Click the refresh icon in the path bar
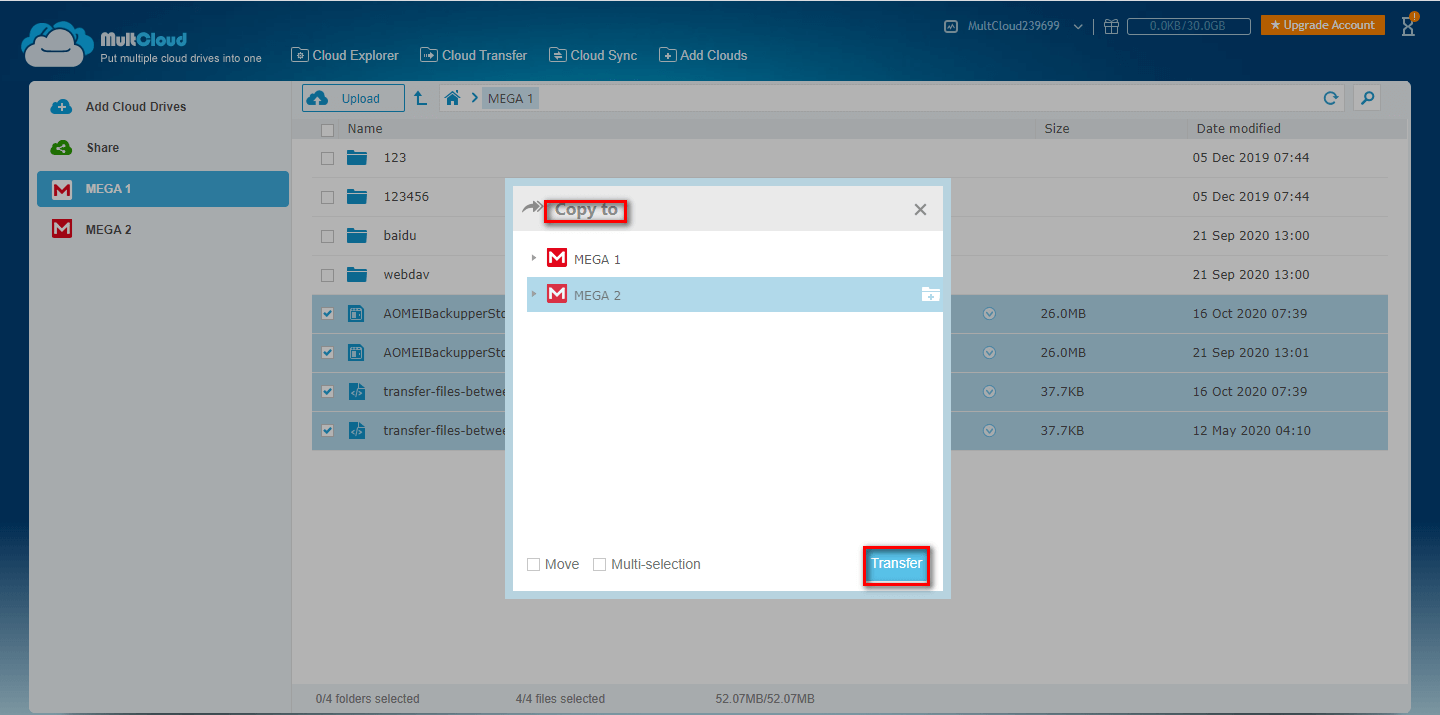1440x715 pixels. pos(1330,98)
